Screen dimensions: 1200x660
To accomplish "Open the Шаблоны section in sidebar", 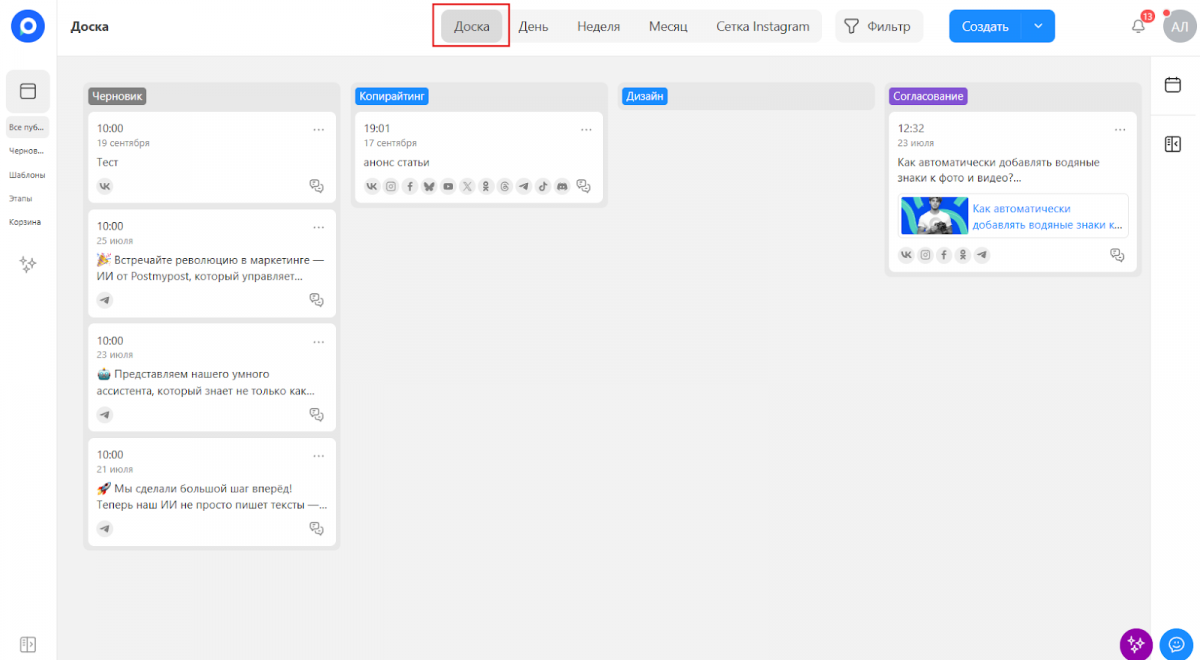I will 27,175.
